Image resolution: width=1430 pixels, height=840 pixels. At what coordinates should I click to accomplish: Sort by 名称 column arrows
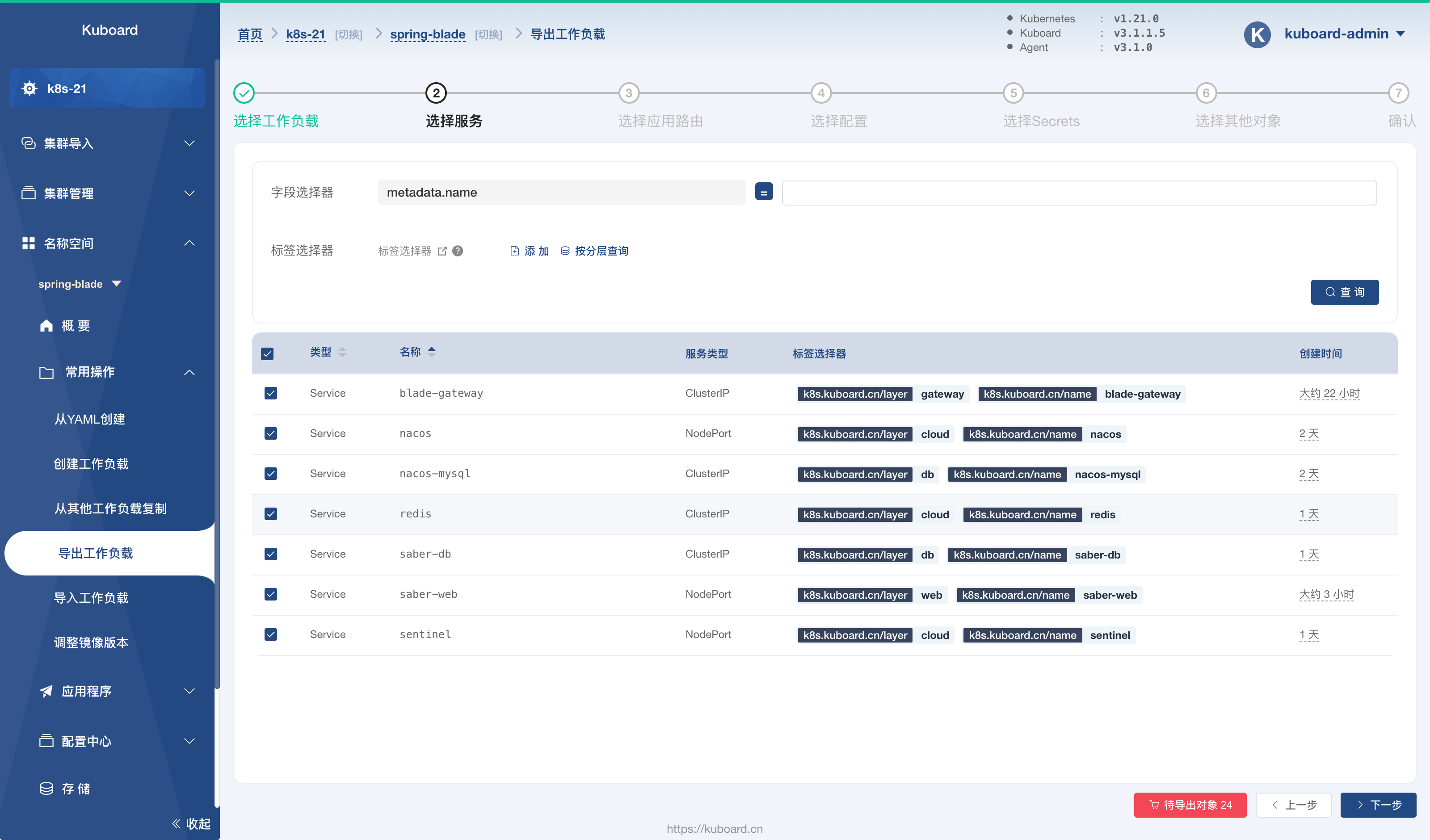[432, 352]
